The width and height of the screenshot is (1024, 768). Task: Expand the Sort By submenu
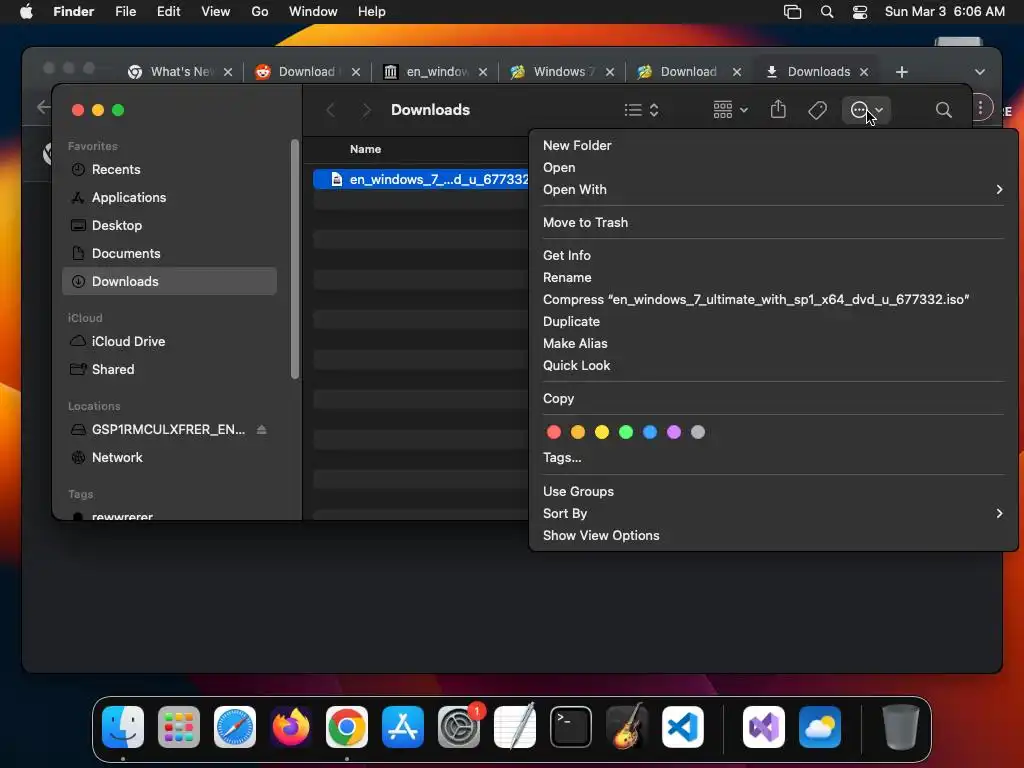click(x=773, y=513)
